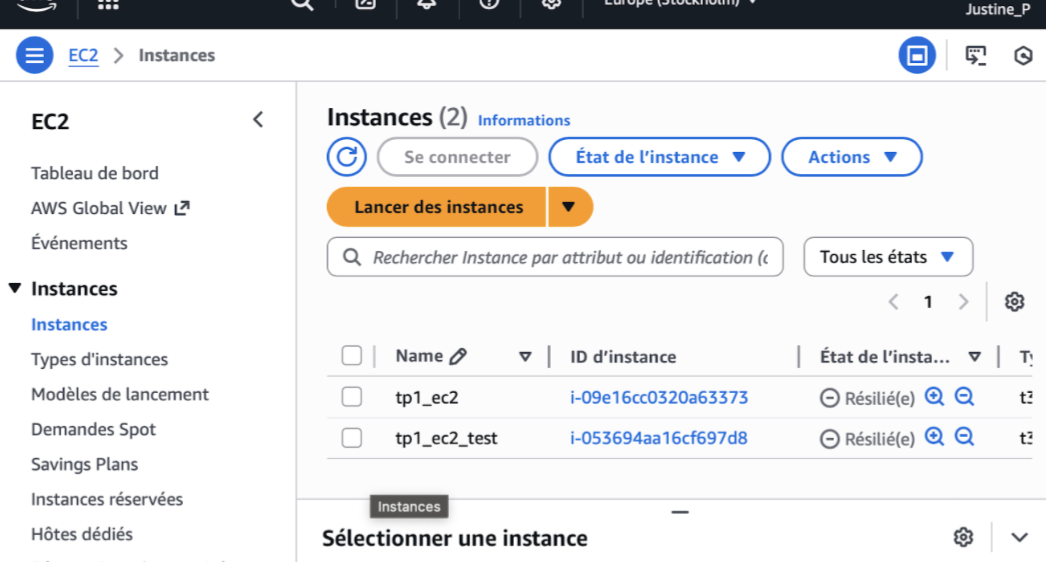This screenshot has width=1046, height=562.
Task: Open the AWS services grid menu
Action: coord(108,4)
